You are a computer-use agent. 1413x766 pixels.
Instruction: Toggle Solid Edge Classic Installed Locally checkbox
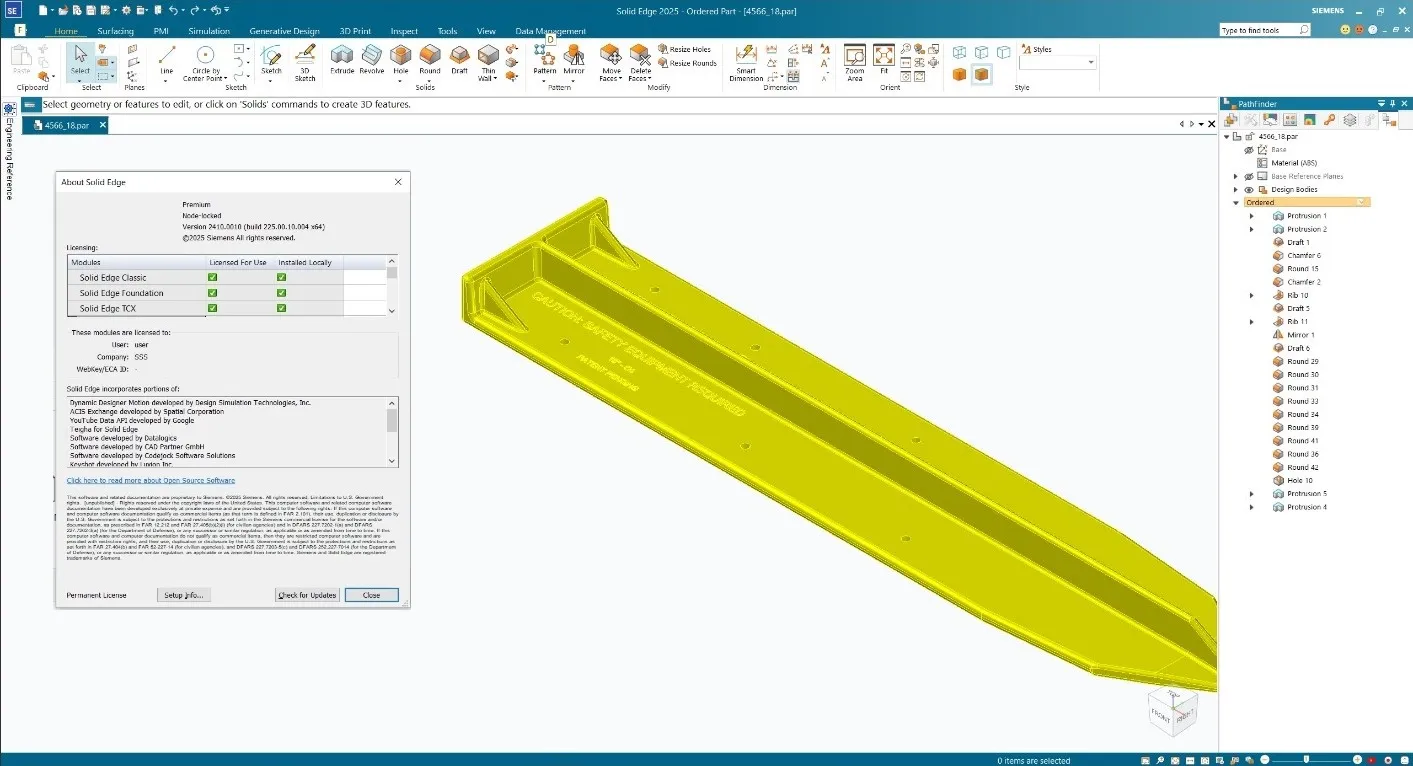click(281, 277)
